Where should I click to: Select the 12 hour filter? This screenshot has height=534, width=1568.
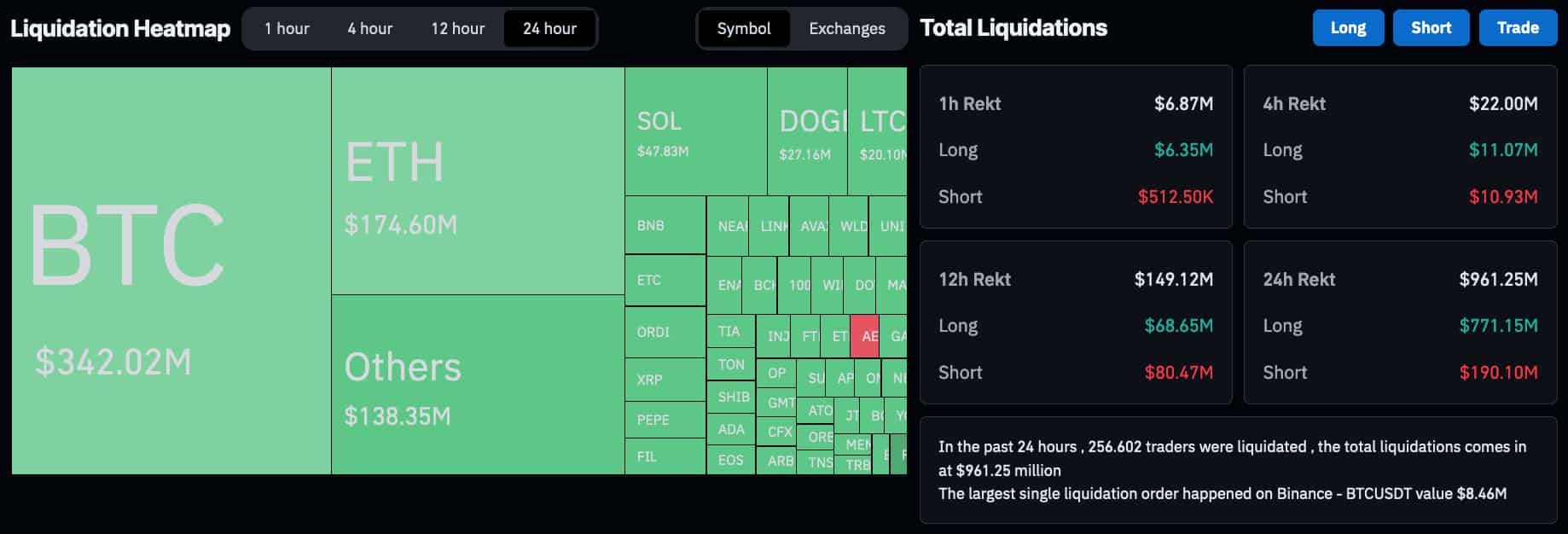458,28
